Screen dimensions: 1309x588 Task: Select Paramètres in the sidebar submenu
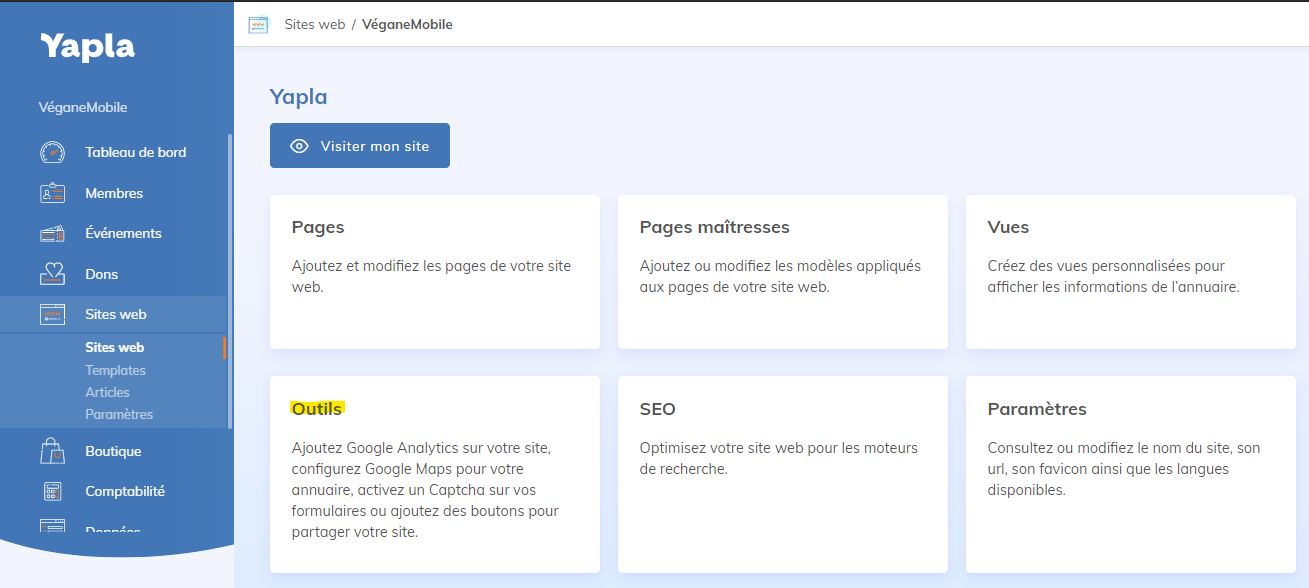(119, 414)
